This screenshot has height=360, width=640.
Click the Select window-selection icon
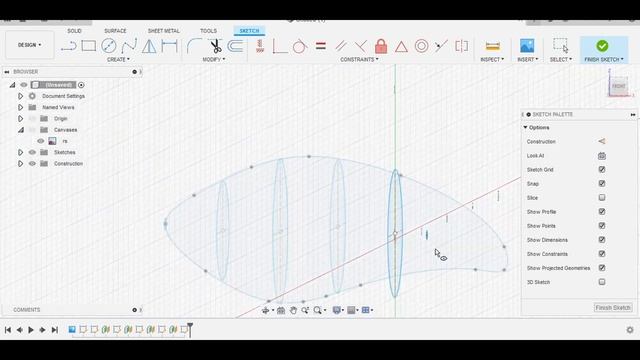click(560, 46)
